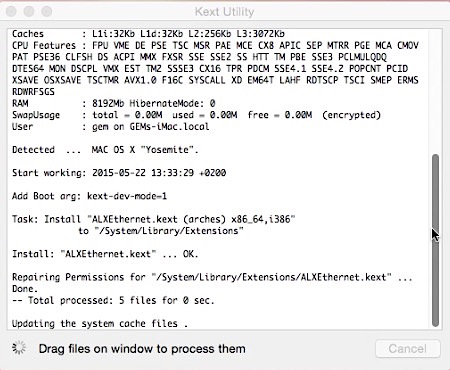The image size is (450, 370).
Task: Click the 'Add Boot arg: kext-dev-mode=1' line
Action: point(89,196)
